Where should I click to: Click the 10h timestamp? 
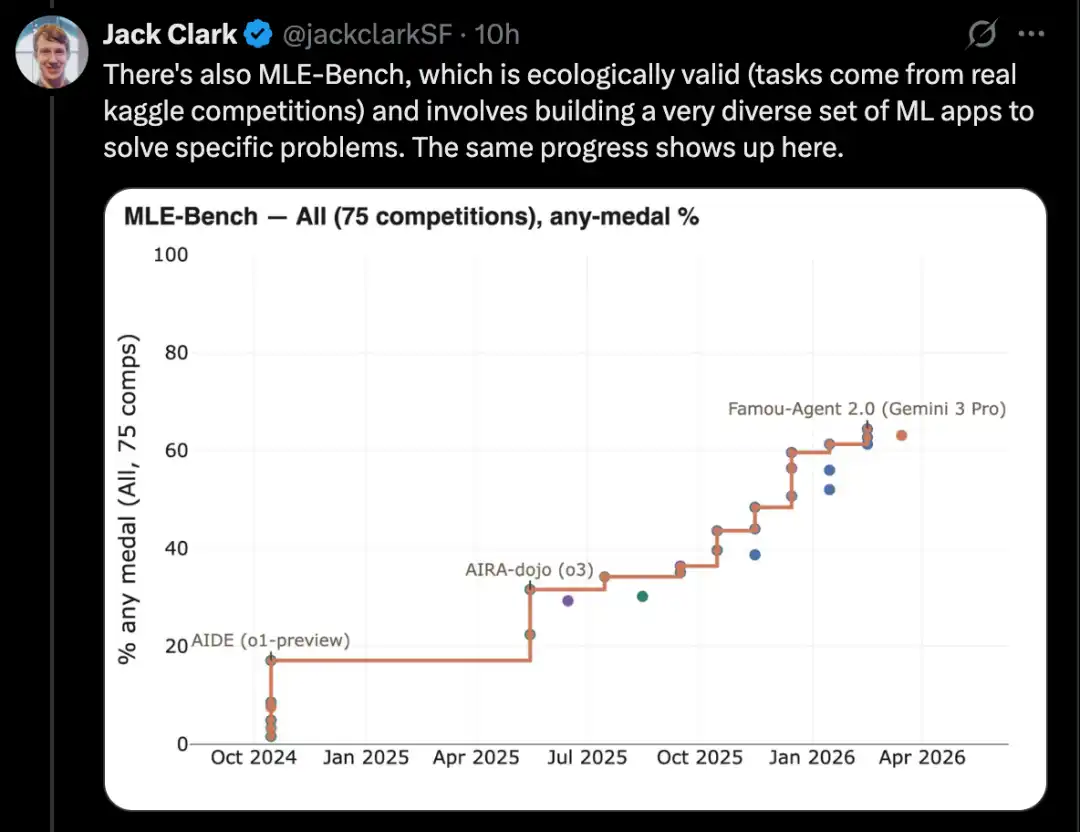pos(497,34)
